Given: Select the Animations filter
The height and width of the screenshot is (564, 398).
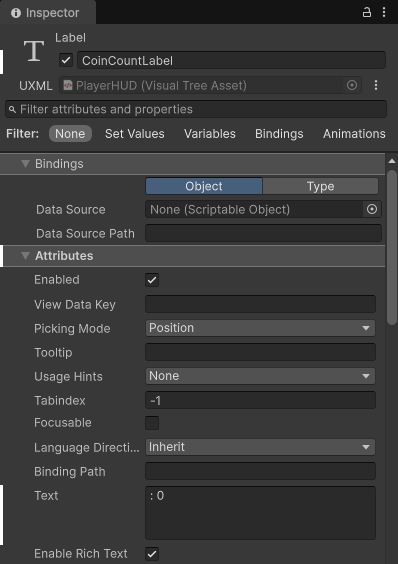Looking at the screenshot, I should (x=354, y=134).
